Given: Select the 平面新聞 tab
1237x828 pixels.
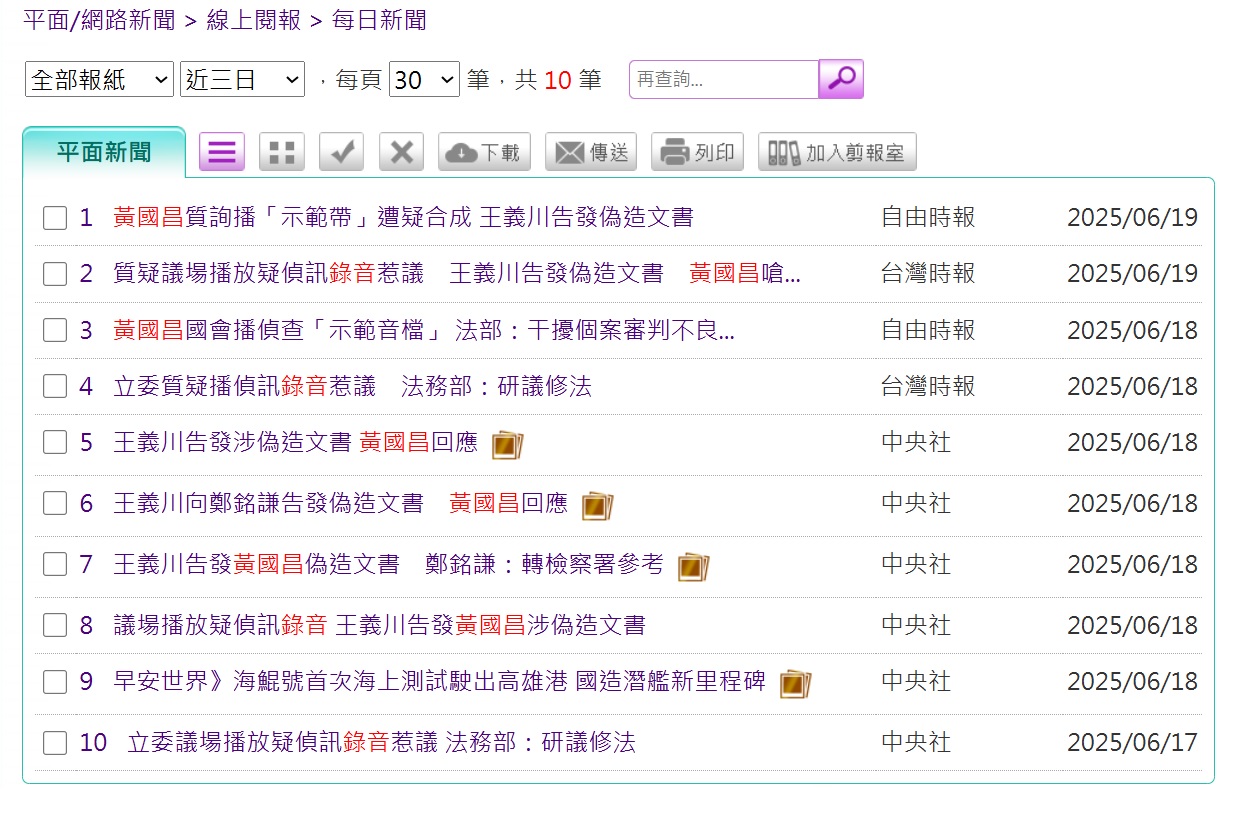Looking at the screenshot, I should (x=104, y=152).
